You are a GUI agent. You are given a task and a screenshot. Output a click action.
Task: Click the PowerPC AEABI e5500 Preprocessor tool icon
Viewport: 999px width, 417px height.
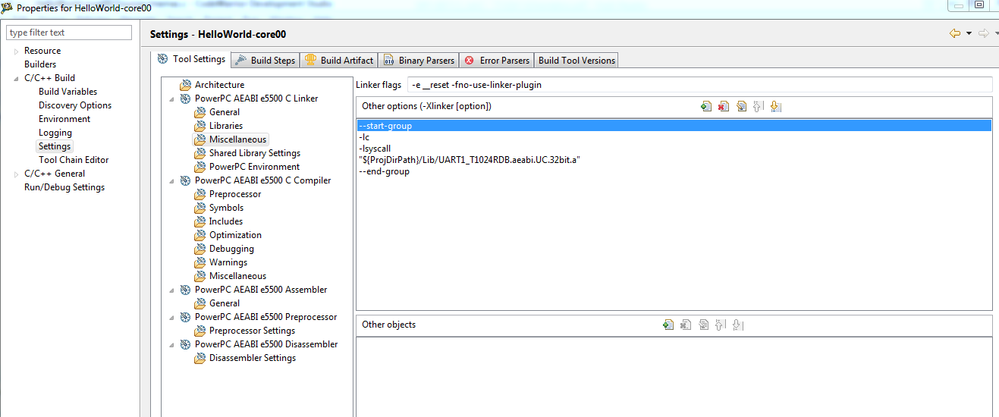185,317
